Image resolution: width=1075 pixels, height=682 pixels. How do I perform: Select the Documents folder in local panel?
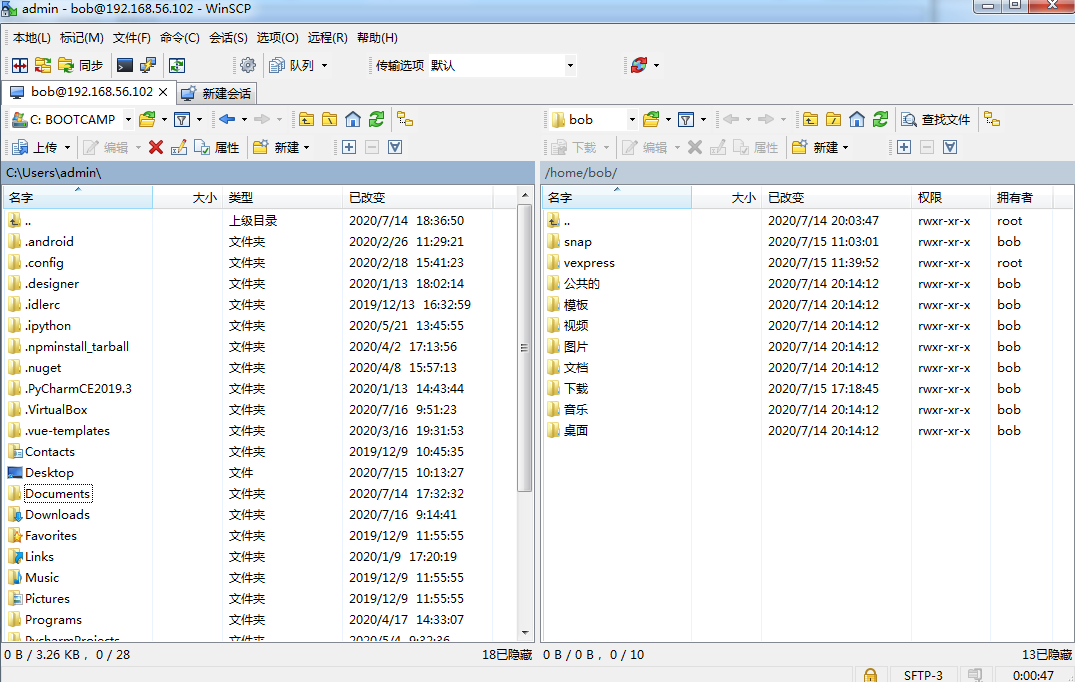57,493
